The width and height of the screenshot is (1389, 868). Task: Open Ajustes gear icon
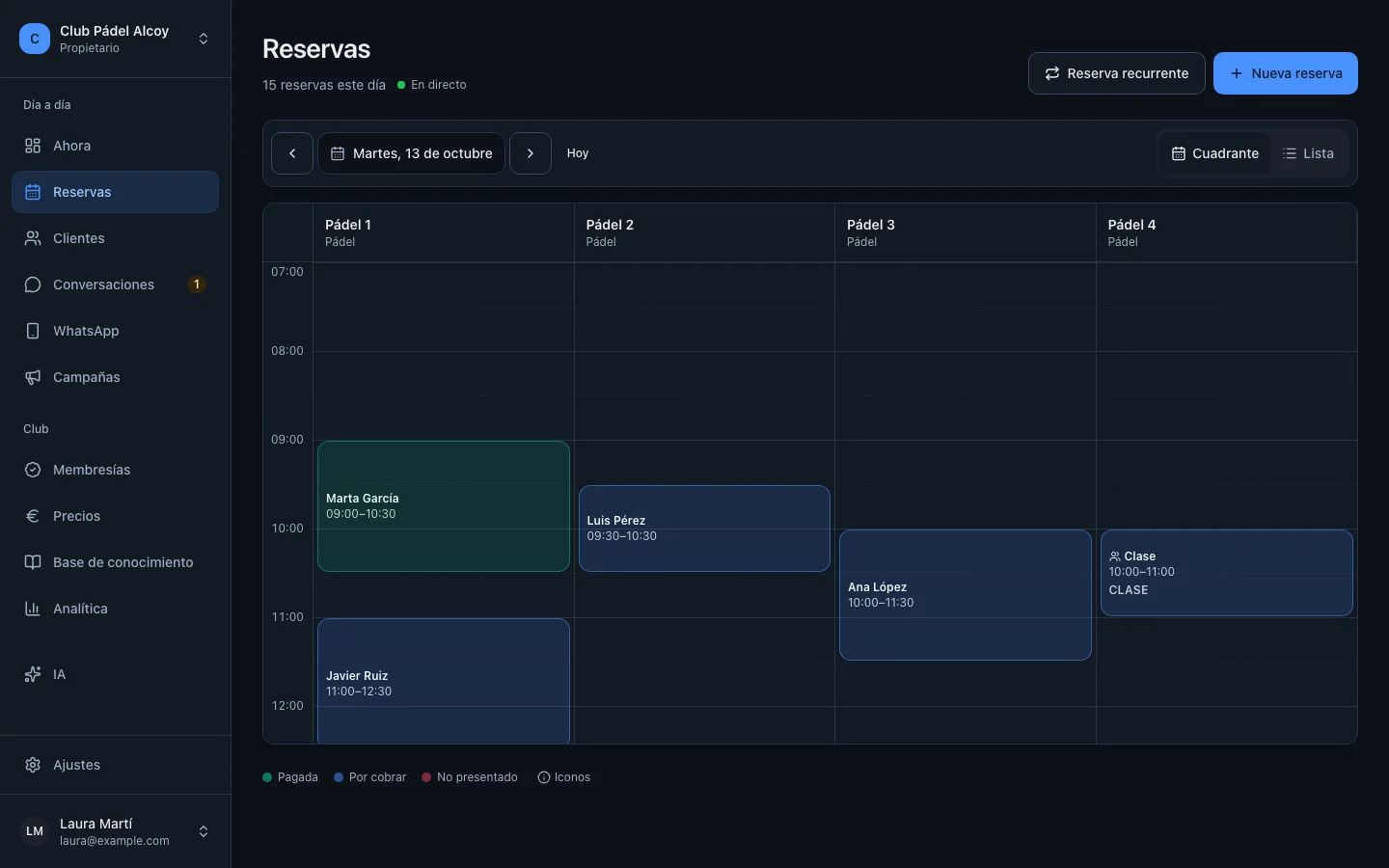click(33, 765)
